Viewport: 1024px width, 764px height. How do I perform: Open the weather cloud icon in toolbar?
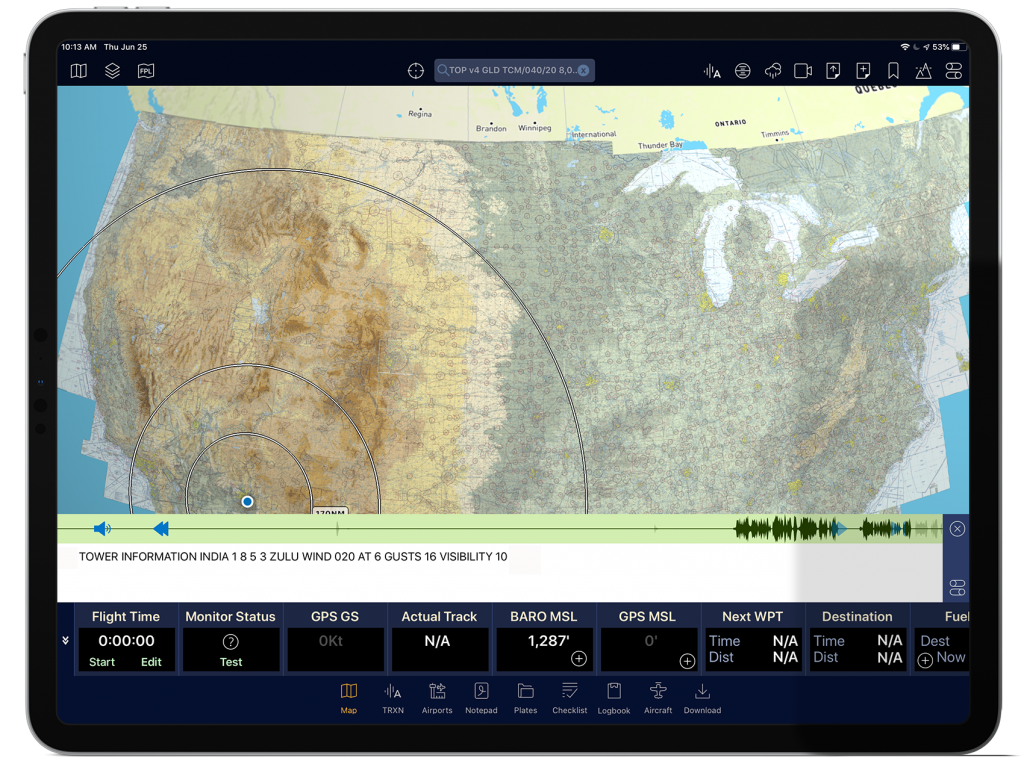(x=773, y=71)
